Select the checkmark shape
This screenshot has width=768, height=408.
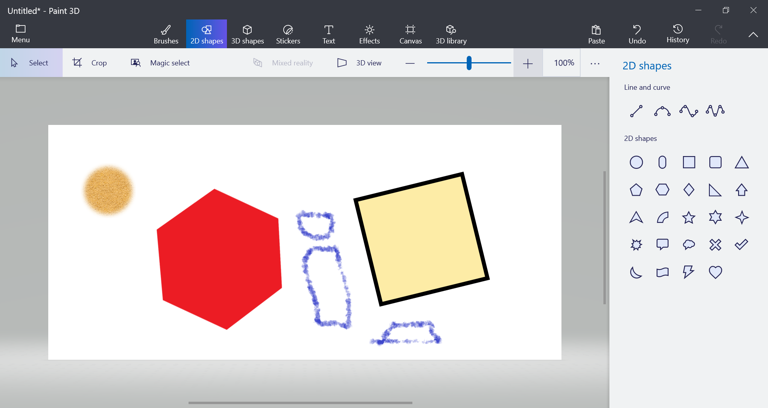[741, 244]
